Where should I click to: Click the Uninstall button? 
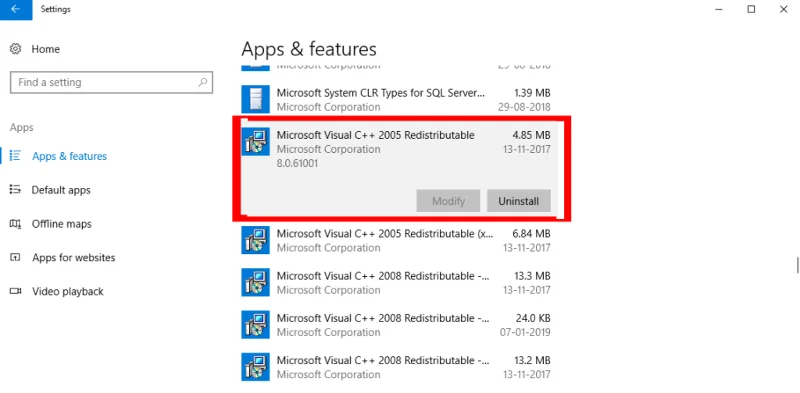(x=518, y=201)
